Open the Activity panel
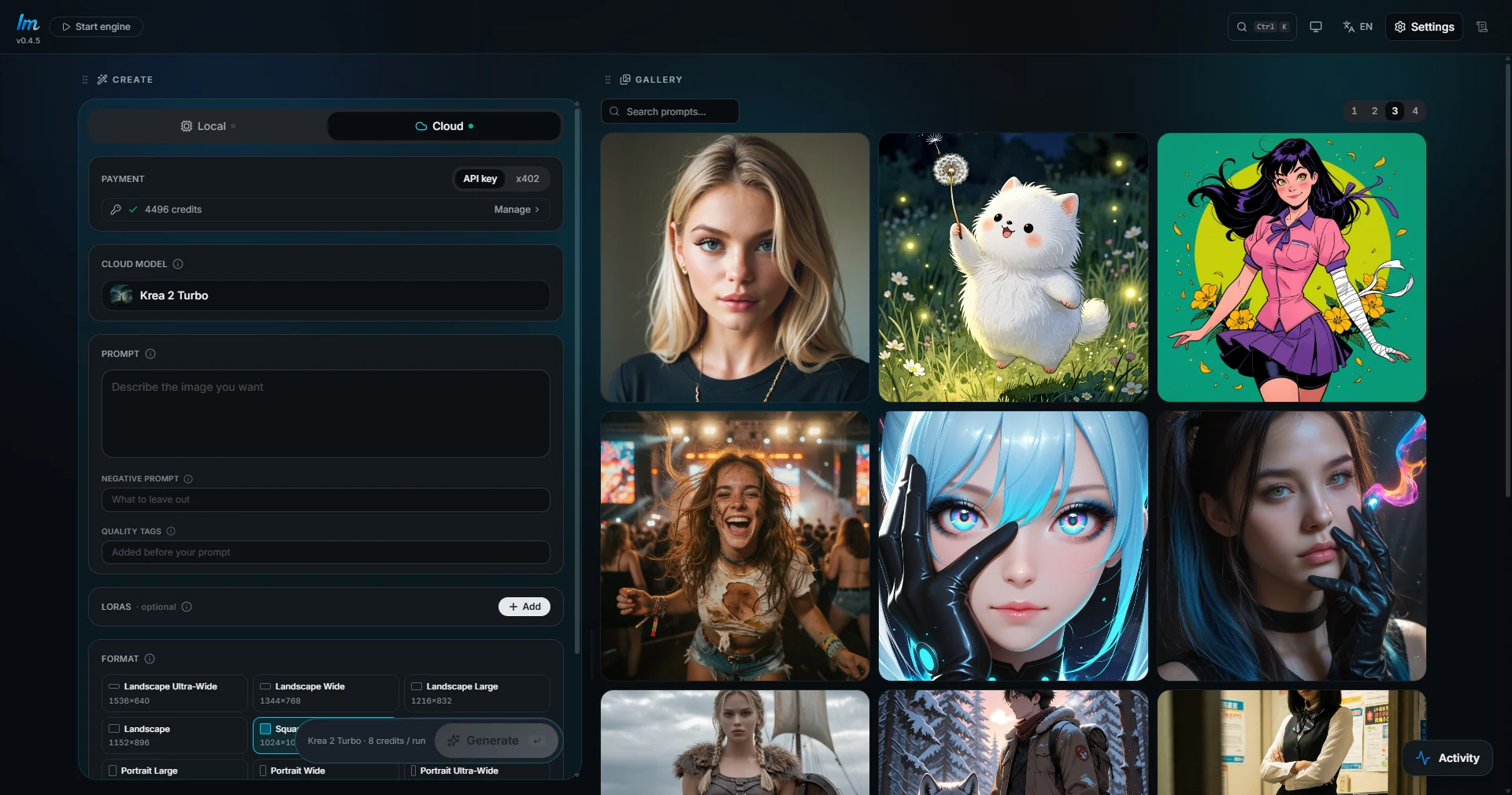The height and width of the screenshot is (795, 1512). pyautogui.click(x=1447, y=758)
